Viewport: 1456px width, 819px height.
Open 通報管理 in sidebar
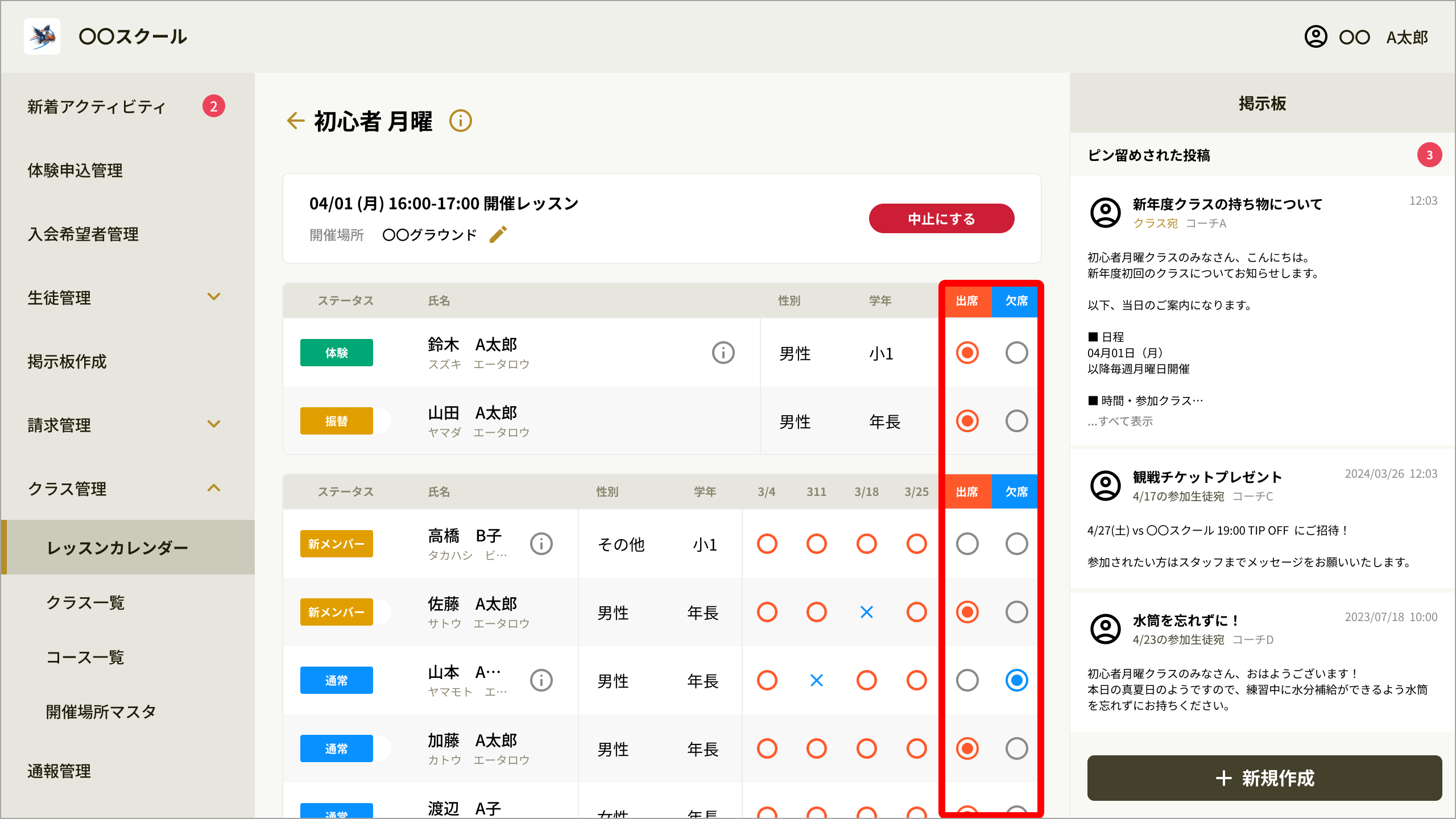(59, 771)
